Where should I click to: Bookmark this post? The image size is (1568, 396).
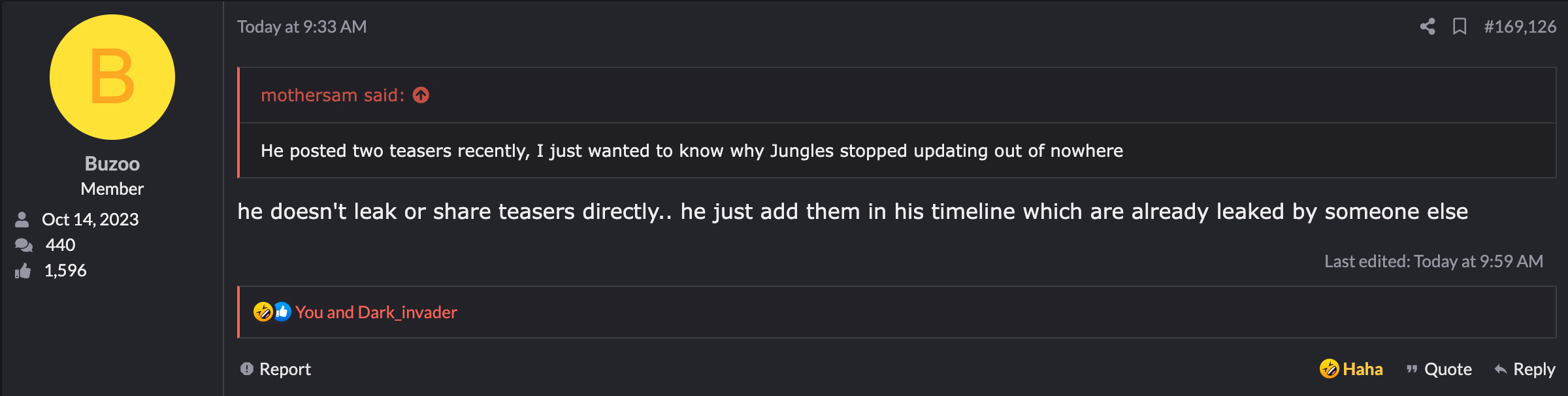(x=1460, y=27)
